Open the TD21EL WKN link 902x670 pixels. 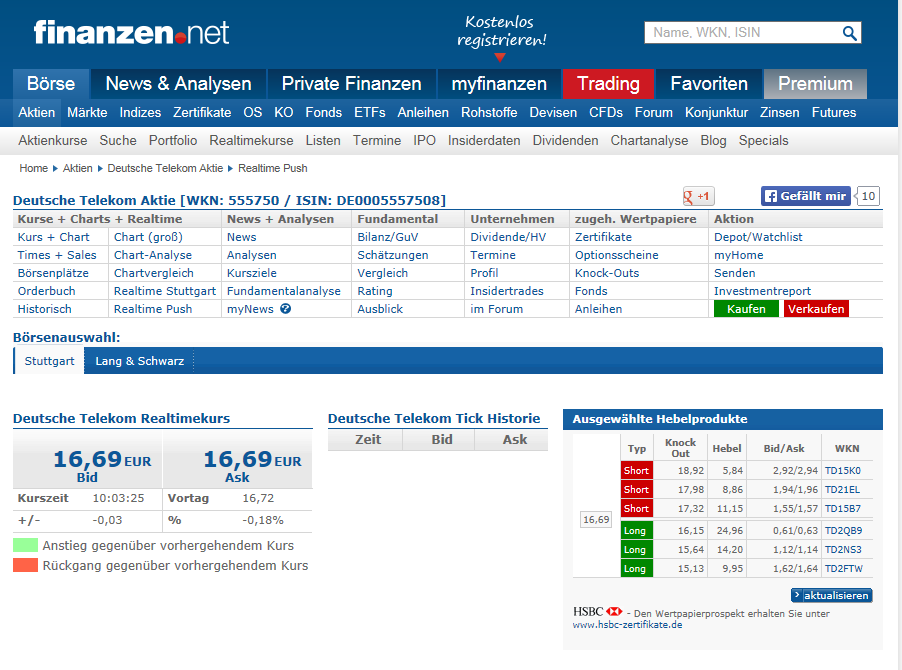point(842,489)
